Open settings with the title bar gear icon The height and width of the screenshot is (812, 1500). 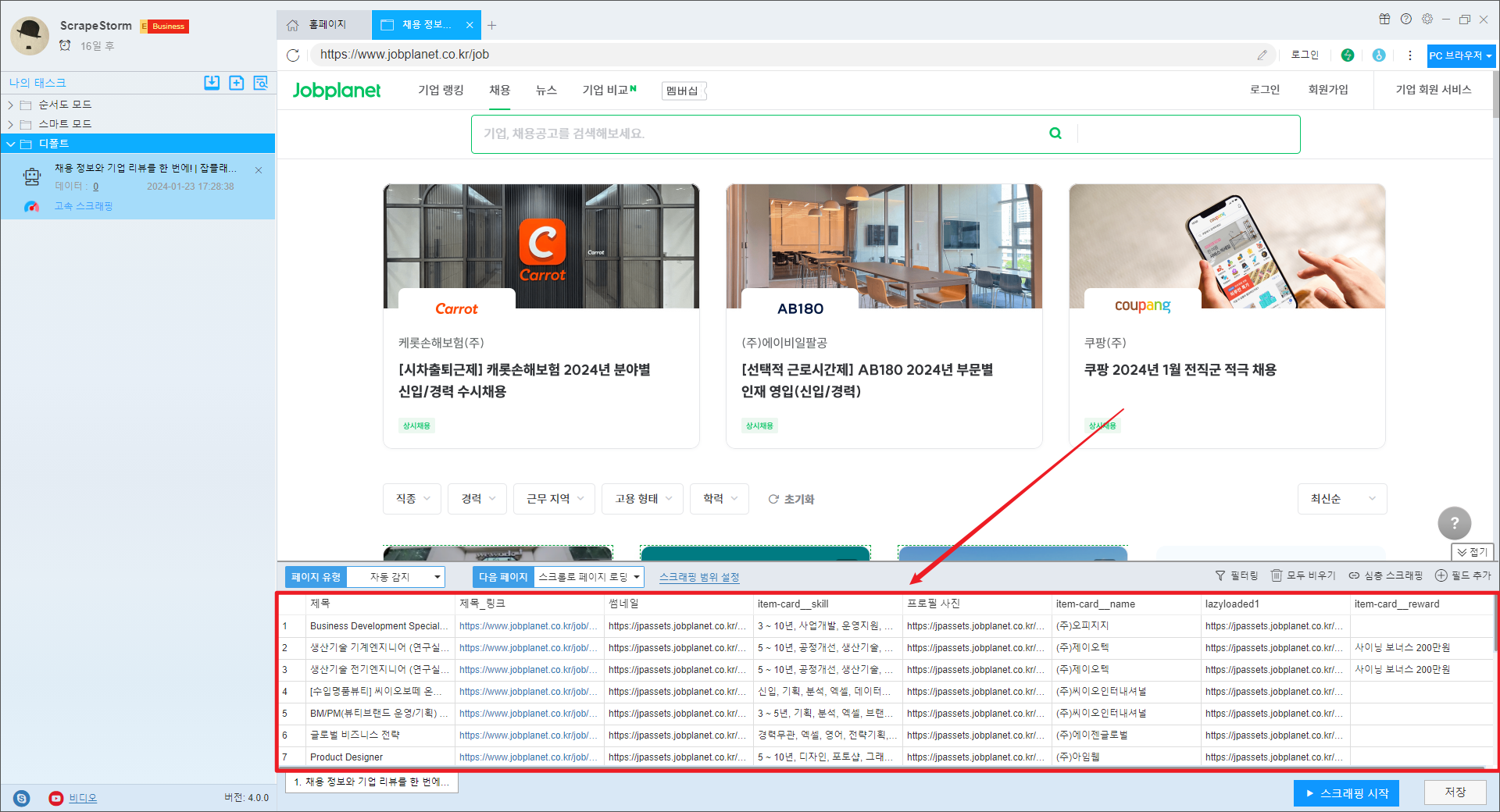(x=1427, y=19)
